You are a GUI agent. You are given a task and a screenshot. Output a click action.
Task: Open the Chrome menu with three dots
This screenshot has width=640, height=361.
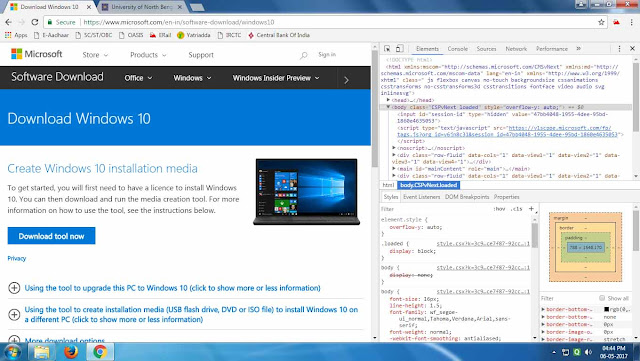632,22
